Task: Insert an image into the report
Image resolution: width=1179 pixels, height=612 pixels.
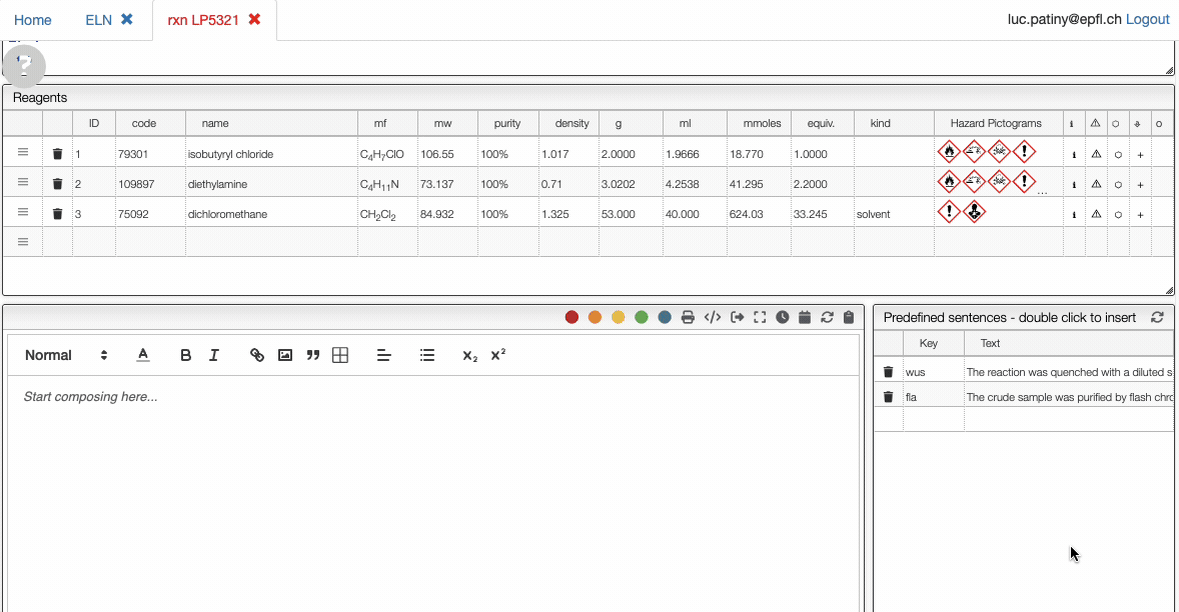Action: tap(285, 355)
